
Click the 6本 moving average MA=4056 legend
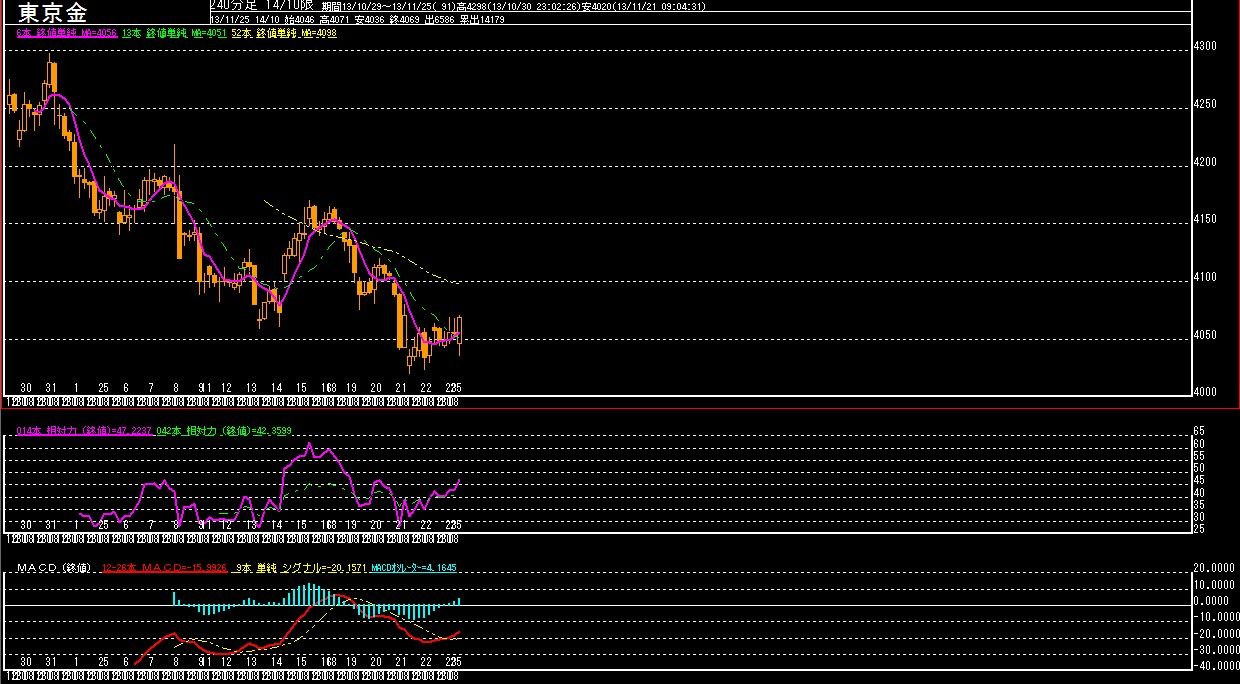click(x=67, y=33)
